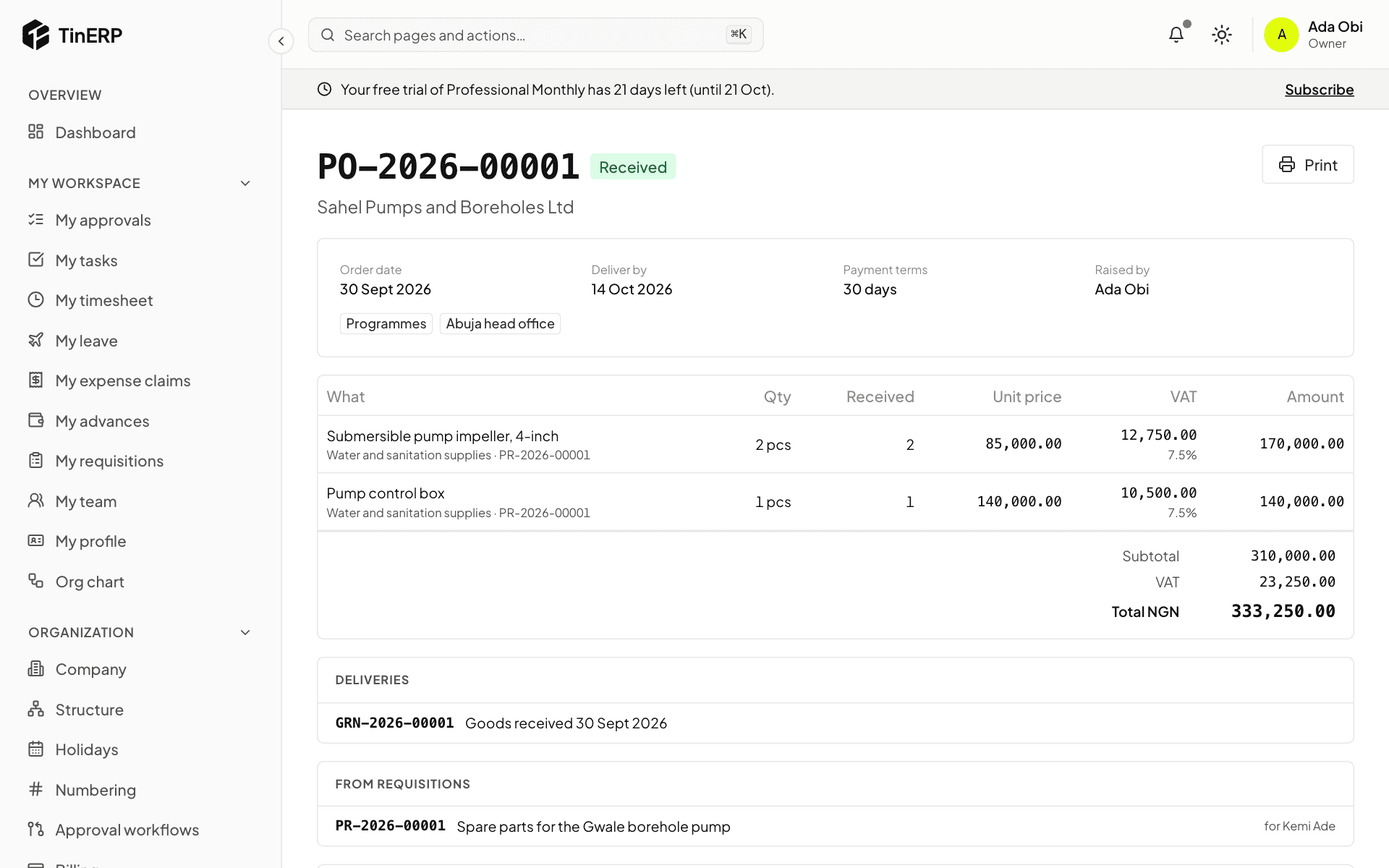Screen dimensions: 1389x868
Task: Click the Sahel Pumps and Boreholes Ltd supplier name
Action: pos(445,207)
